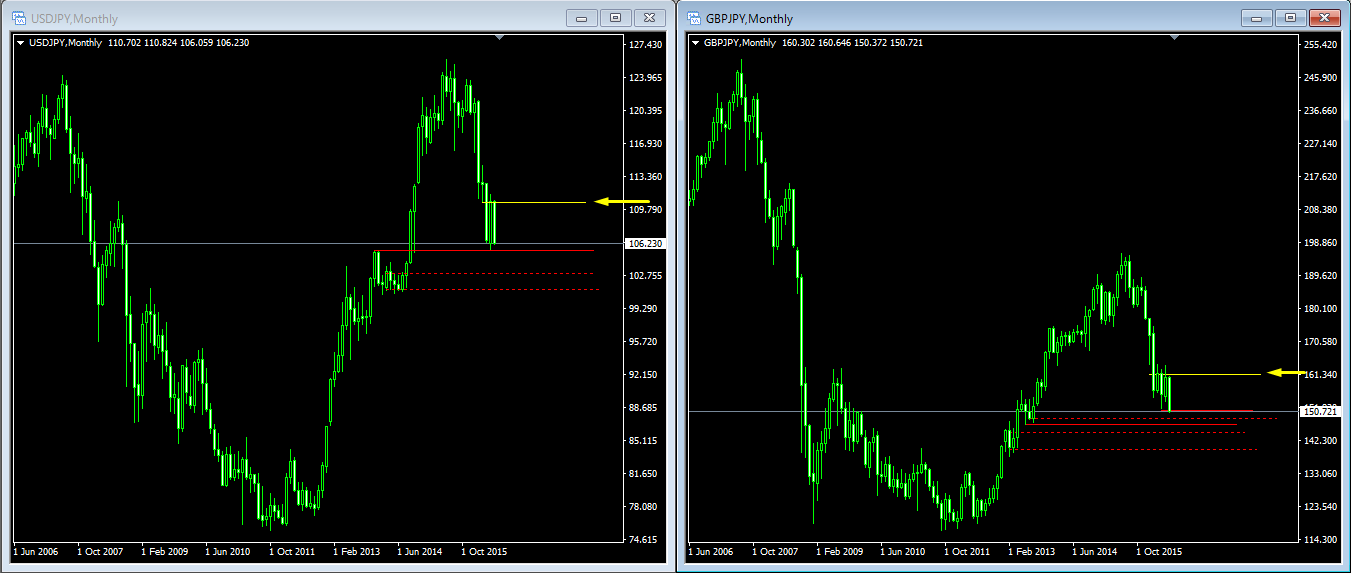This screenshot has width=1351, height=573.
Task: Select the upper gray dashed line on USDJPY chart
Action: [x=500, y=273]
